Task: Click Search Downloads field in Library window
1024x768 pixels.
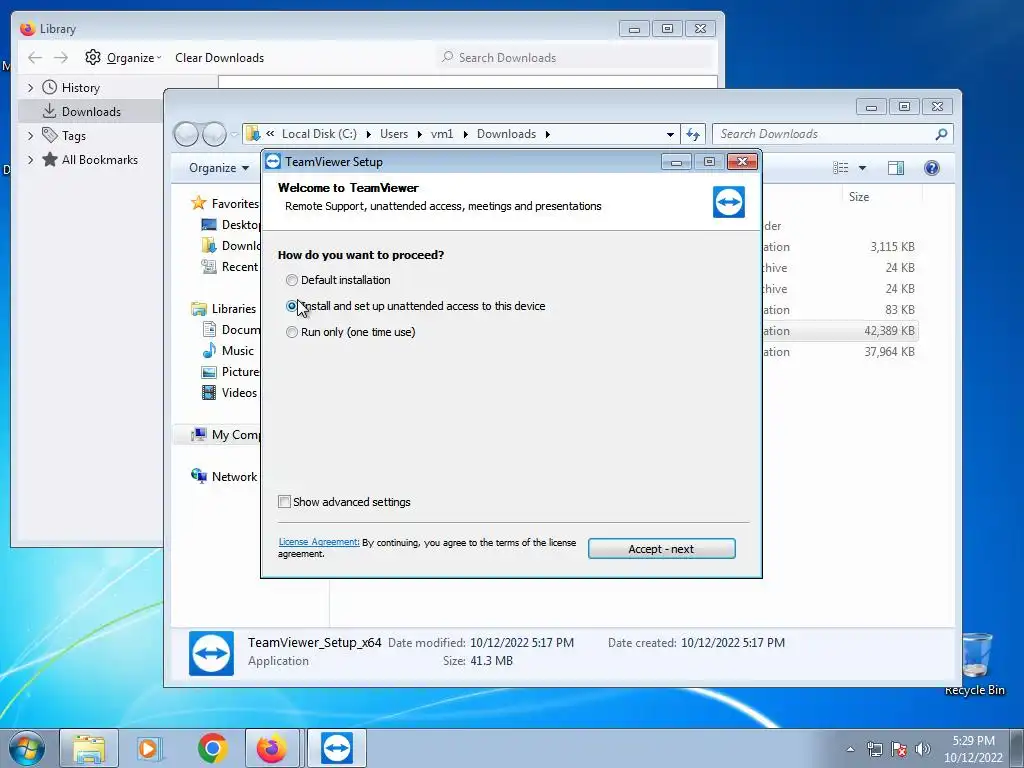Action: [x=575, y=57]
